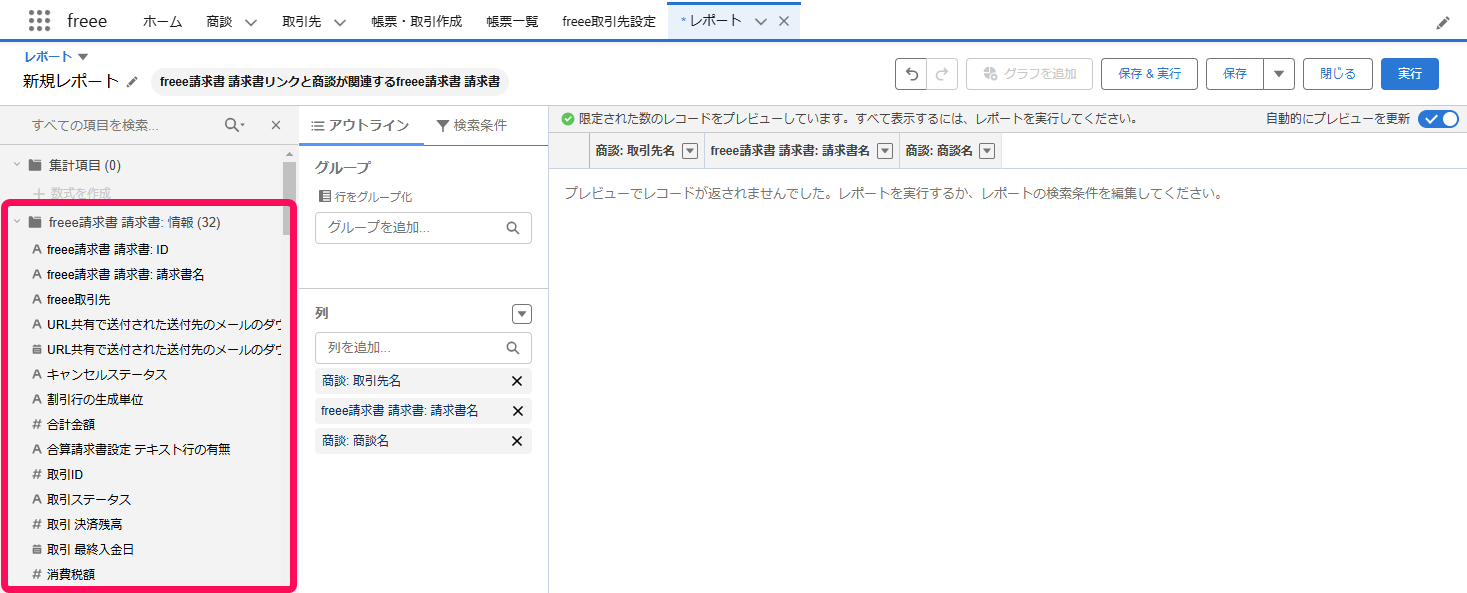Remove 商談: 取引先名 column with X

pos(517,381)
